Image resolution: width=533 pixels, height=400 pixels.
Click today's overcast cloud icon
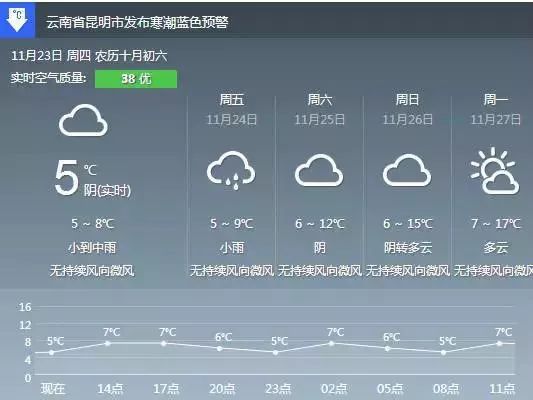[83, 121]
